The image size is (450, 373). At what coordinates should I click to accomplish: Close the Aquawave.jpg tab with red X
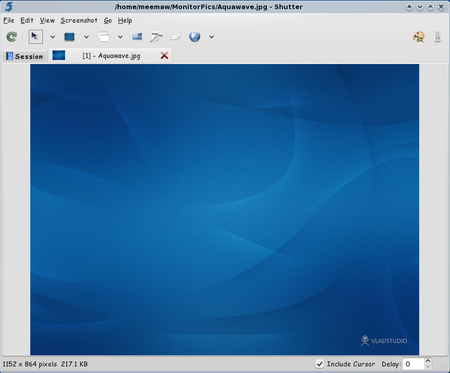pyautogui.click(x=164, y=56)
